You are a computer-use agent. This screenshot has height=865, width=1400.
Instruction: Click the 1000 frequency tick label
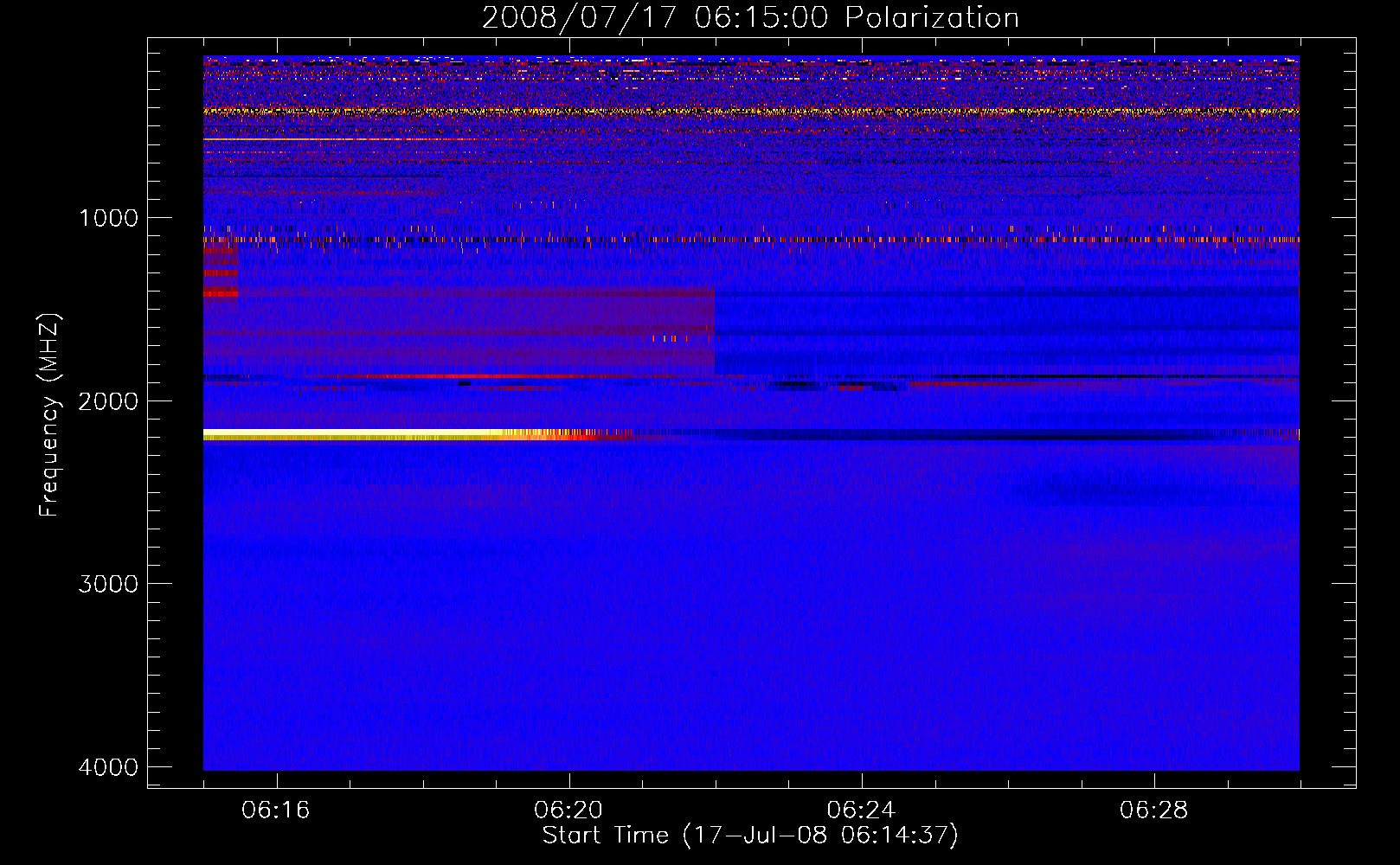(x=108, y=218)
